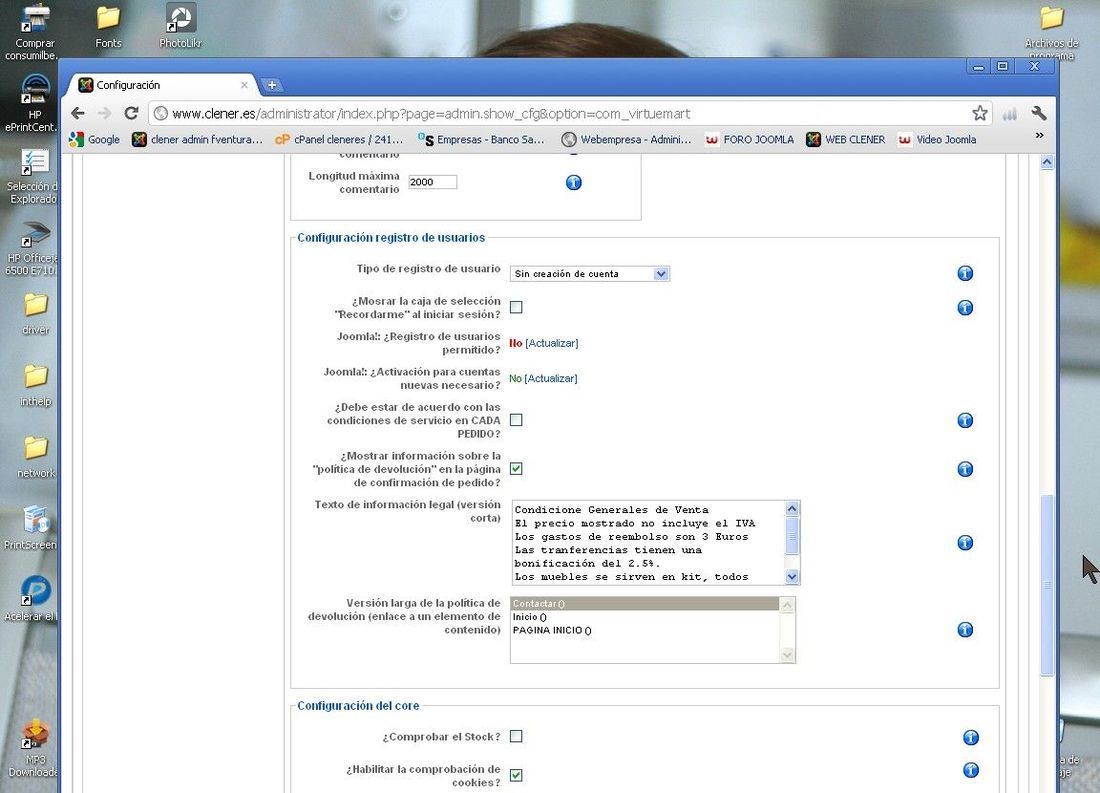Select the Configuración browser tab
1100x793 pixels.
tap(161, 85)
